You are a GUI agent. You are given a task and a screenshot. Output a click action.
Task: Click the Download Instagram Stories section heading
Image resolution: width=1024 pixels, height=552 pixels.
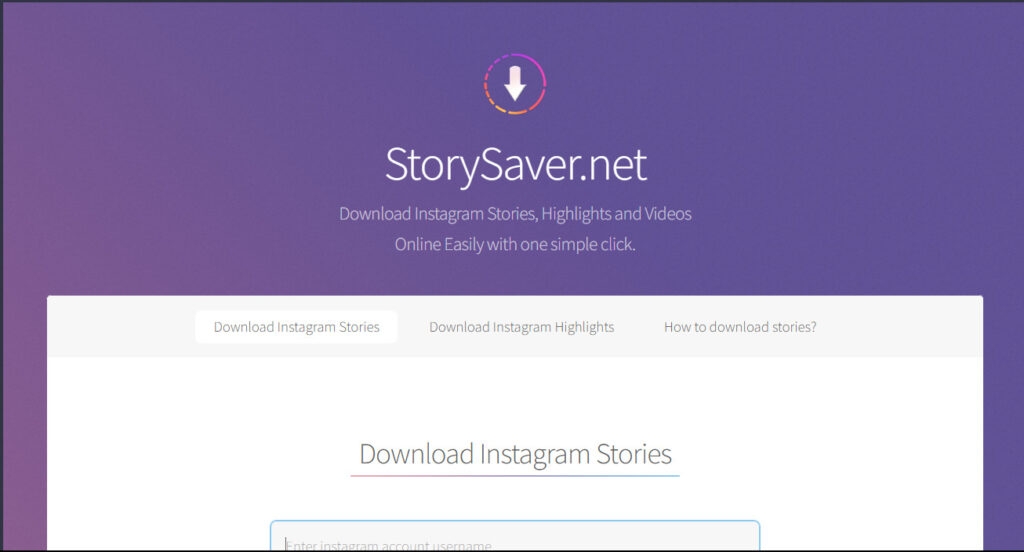click(x=515, y=454)
